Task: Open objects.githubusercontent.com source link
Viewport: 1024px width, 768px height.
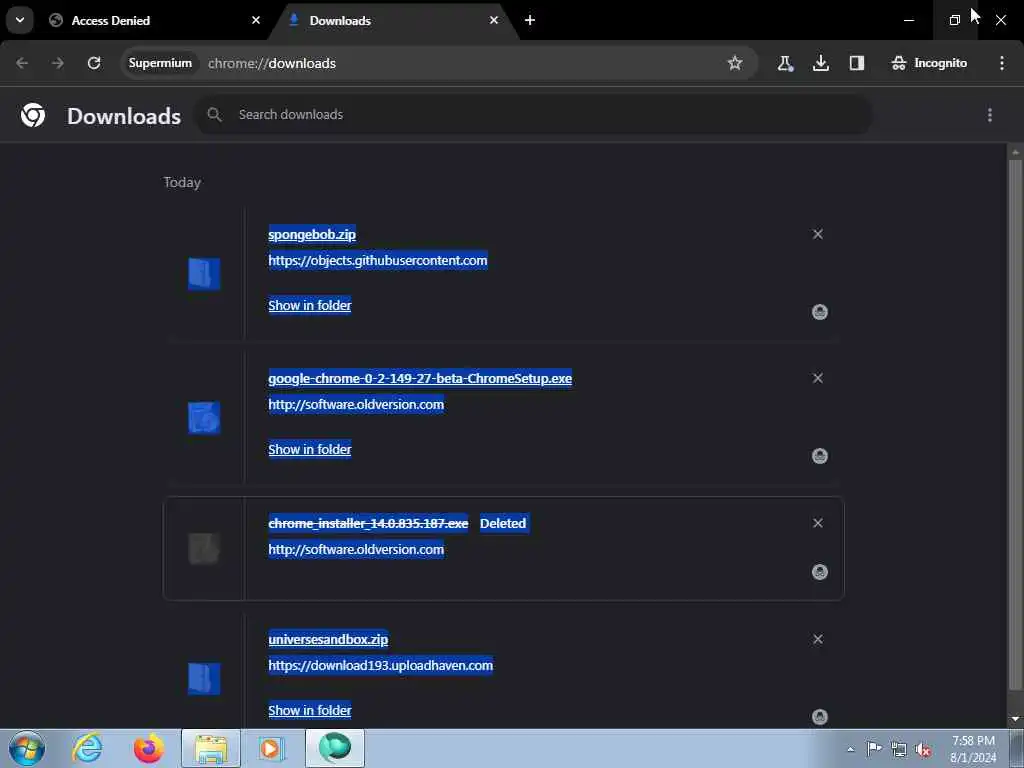Action: pyautogui.click(x=377, y=261)
